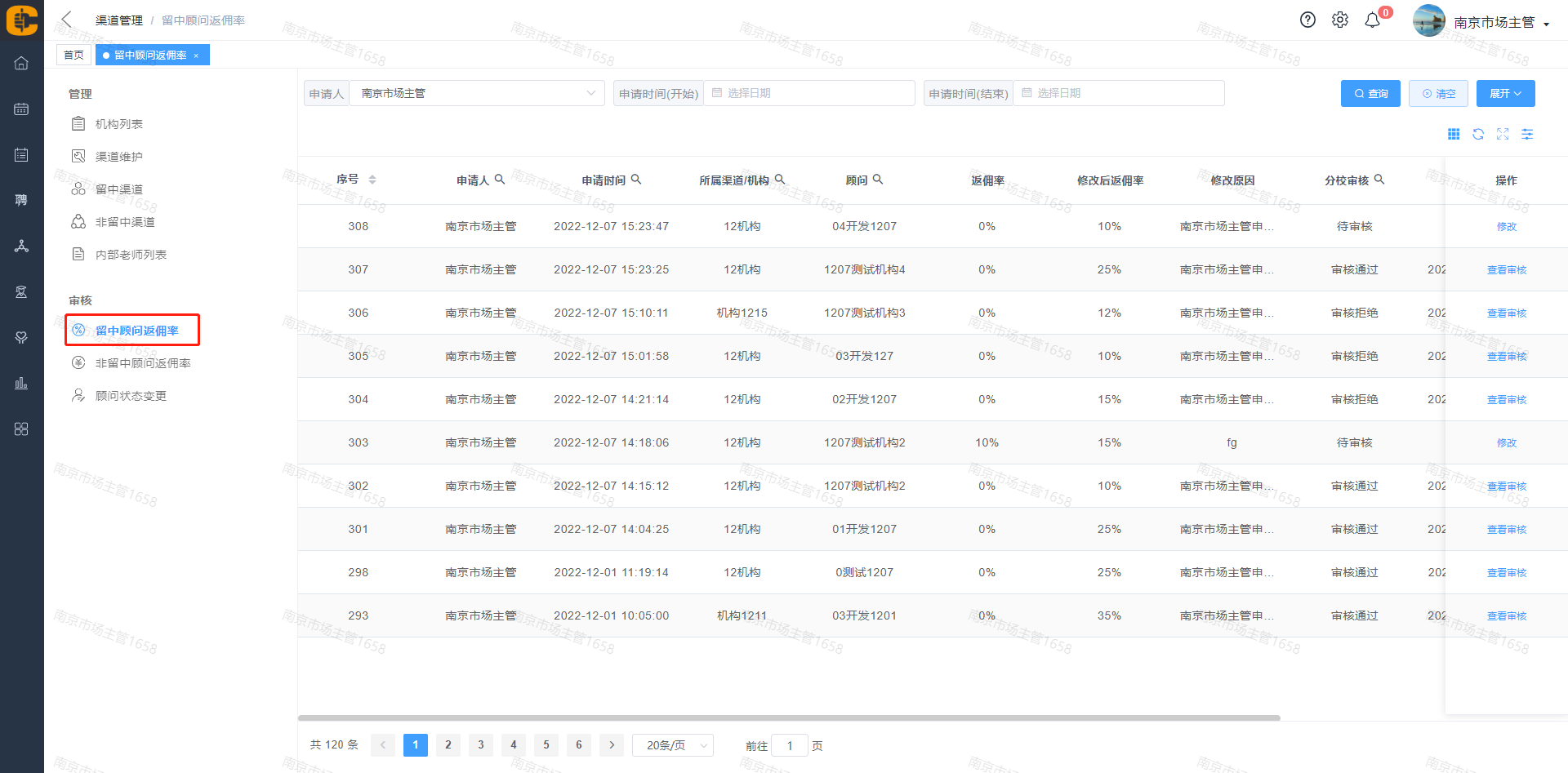Open the notification bell
This screenshot has height=773, width=1568.
coord(1373,20)
